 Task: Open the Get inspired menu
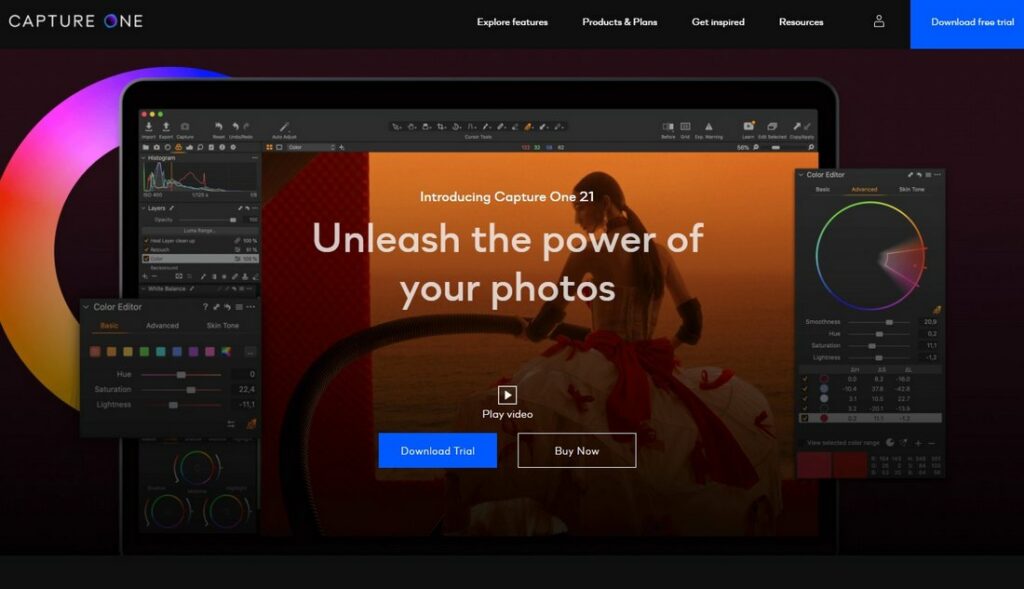(718, 22)
